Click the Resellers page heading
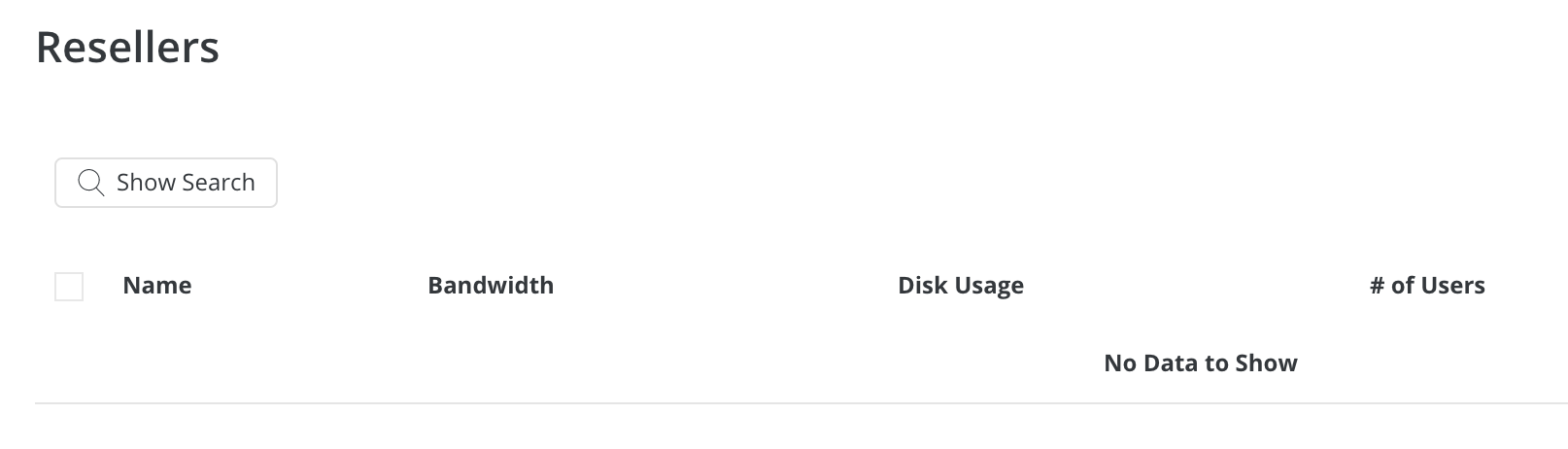Screen dimensions: 1568x449 pos(127,47)
